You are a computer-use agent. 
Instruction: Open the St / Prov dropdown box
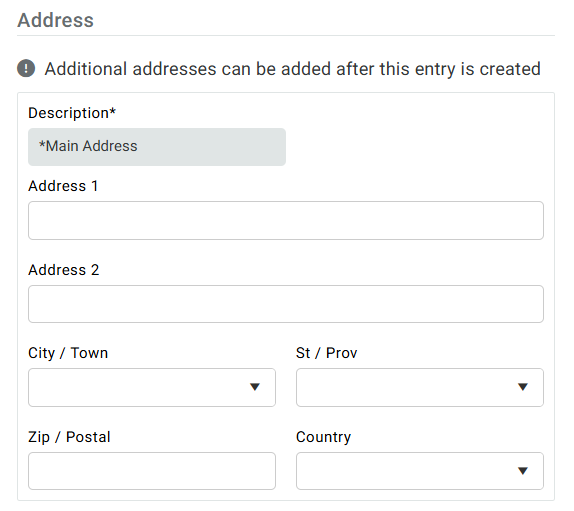click(420, 387)
